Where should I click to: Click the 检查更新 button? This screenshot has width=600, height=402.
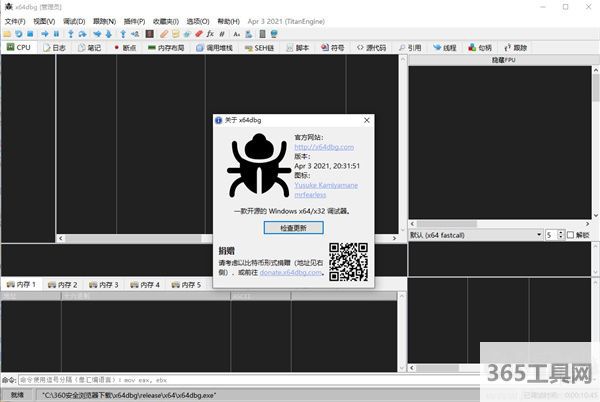pyautogui.click(x=293, y=227)
